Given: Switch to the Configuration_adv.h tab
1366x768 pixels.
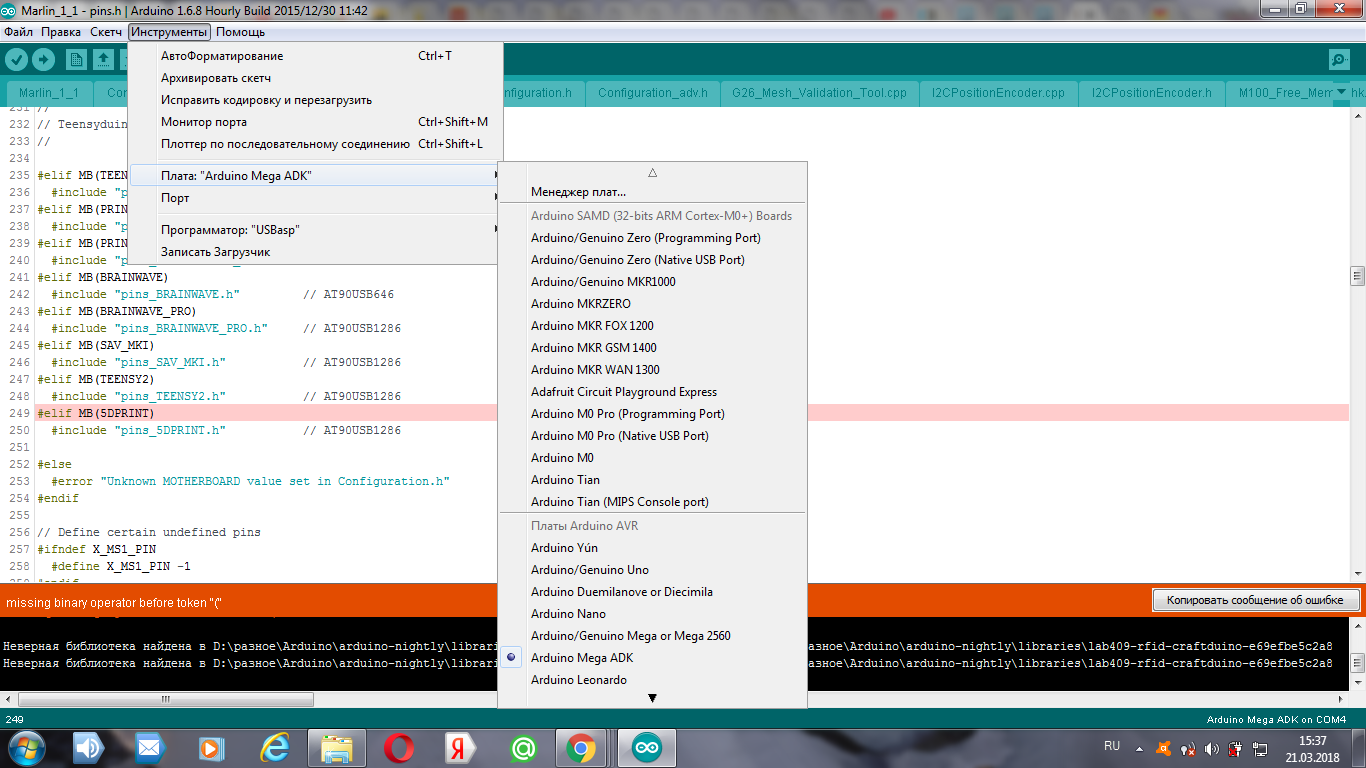Looking at the screenshot, I should (652, 93).
